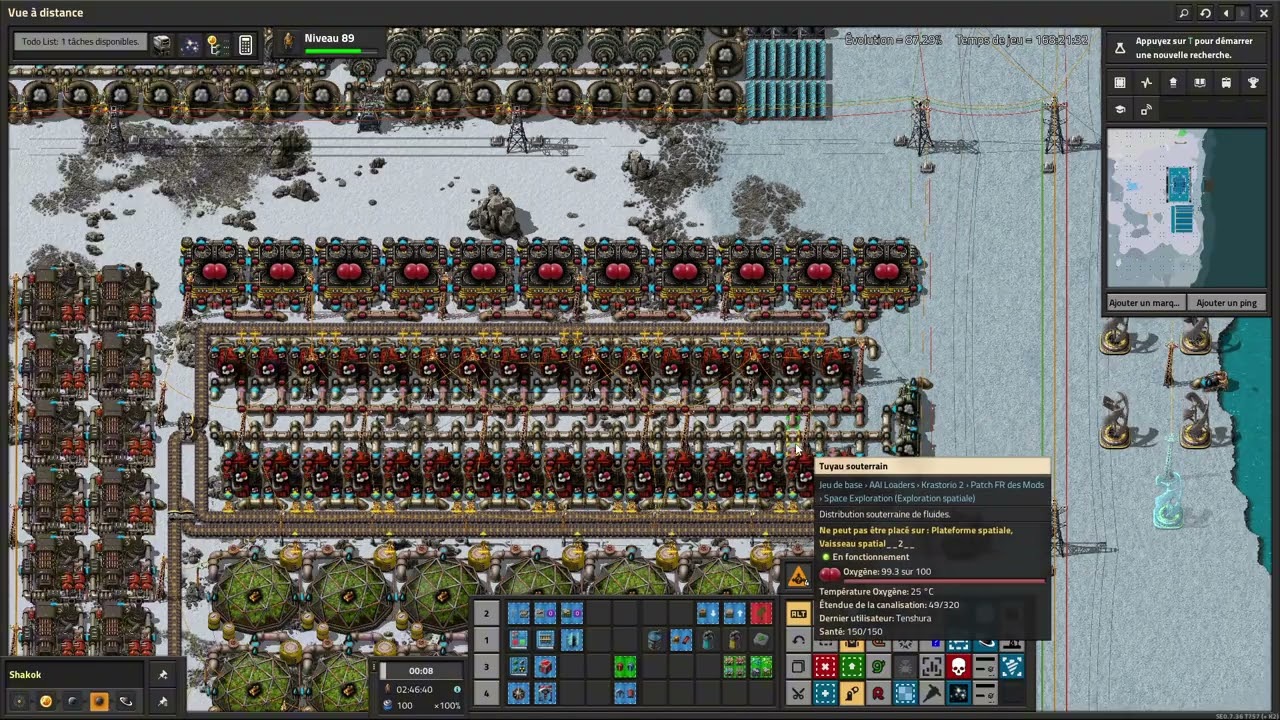Select first blueprint slot in quickbar row 2
This screenshot has height=720, width=1280.
518,613
